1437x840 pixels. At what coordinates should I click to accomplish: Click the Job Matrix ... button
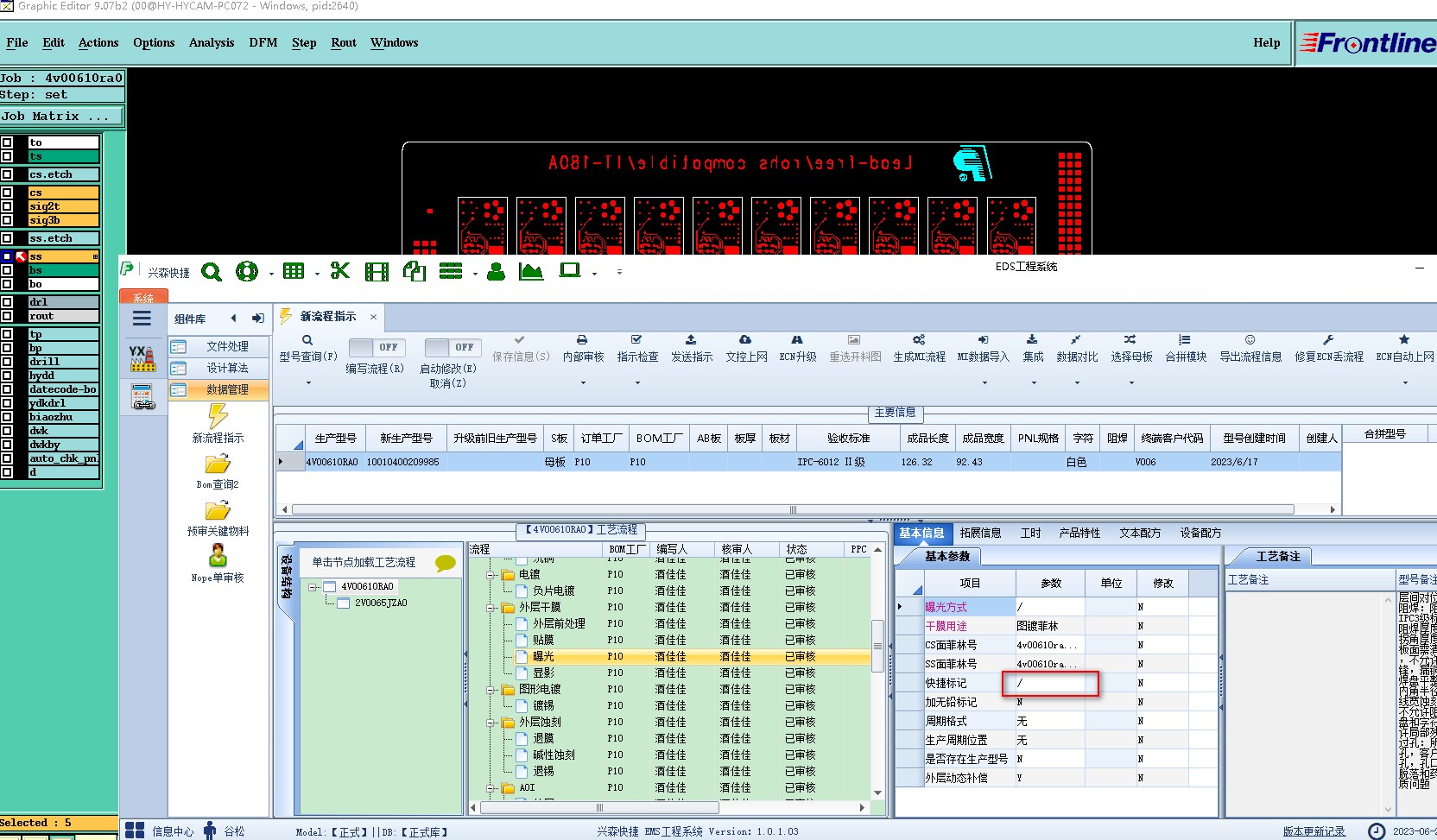pyautogui.click(x=61, y=116)
